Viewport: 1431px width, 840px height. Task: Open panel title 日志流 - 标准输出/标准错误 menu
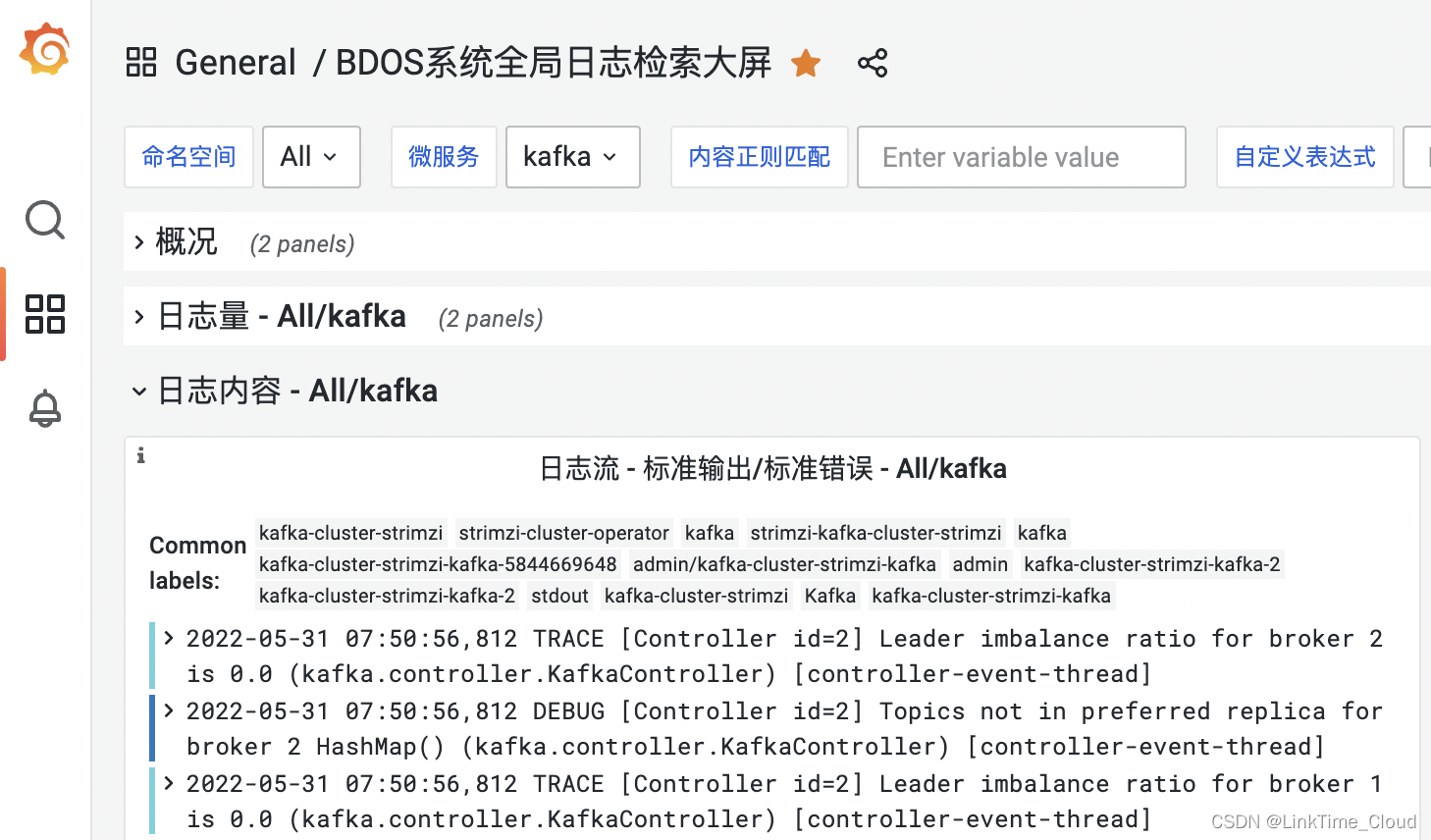[x=773, y=469]
